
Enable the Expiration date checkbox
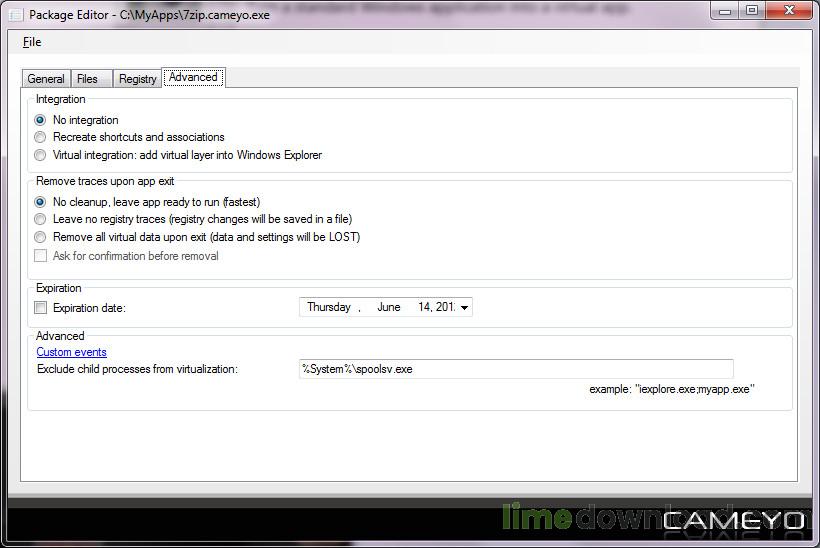[x=40, y=307]
